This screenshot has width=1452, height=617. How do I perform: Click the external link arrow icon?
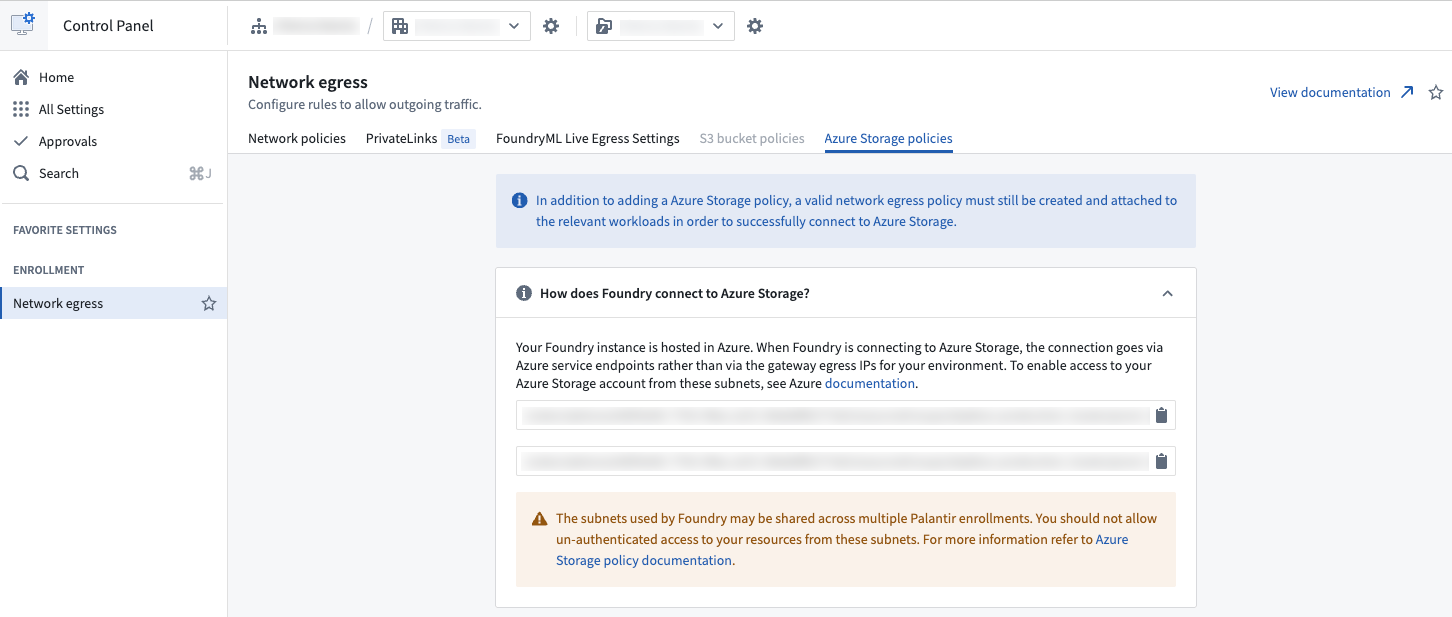coord(1407,92)
